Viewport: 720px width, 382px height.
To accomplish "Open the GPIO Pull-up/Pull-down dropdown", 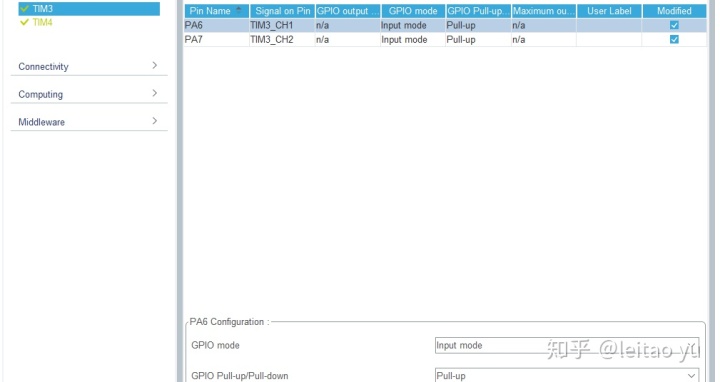I will (x=567, y=375).
